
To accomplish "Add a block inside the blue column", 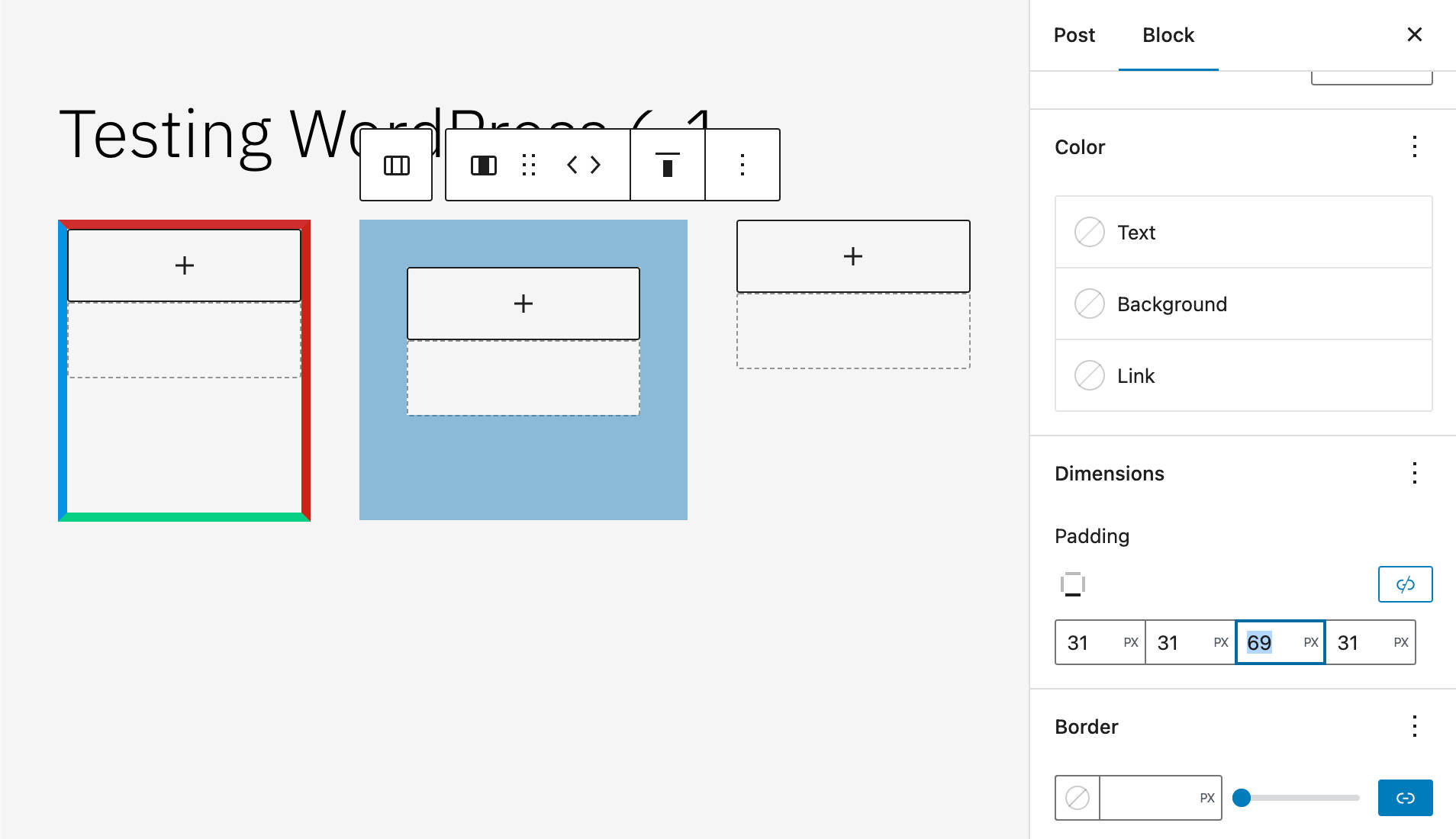I will coord(523,303).
